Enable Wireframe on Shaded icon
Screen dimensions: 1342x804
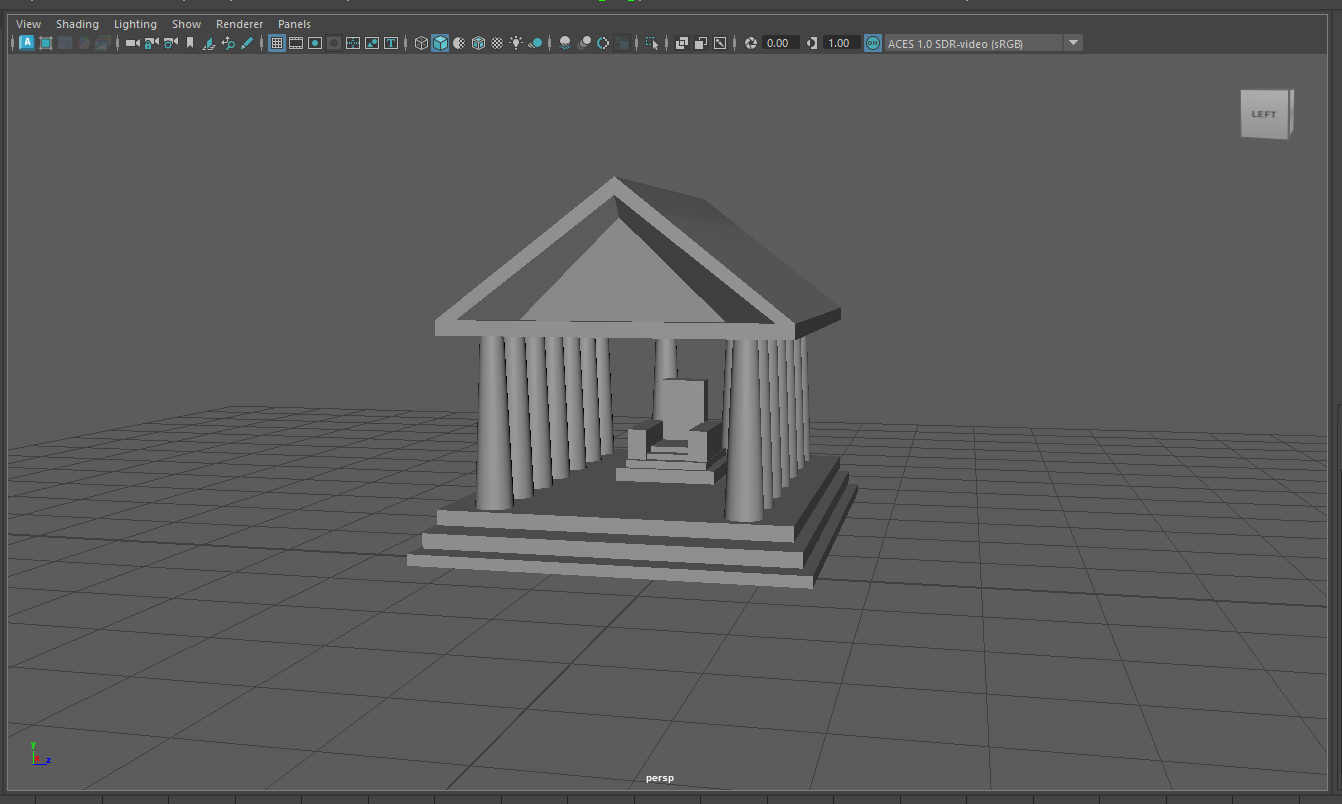point(478,43)
